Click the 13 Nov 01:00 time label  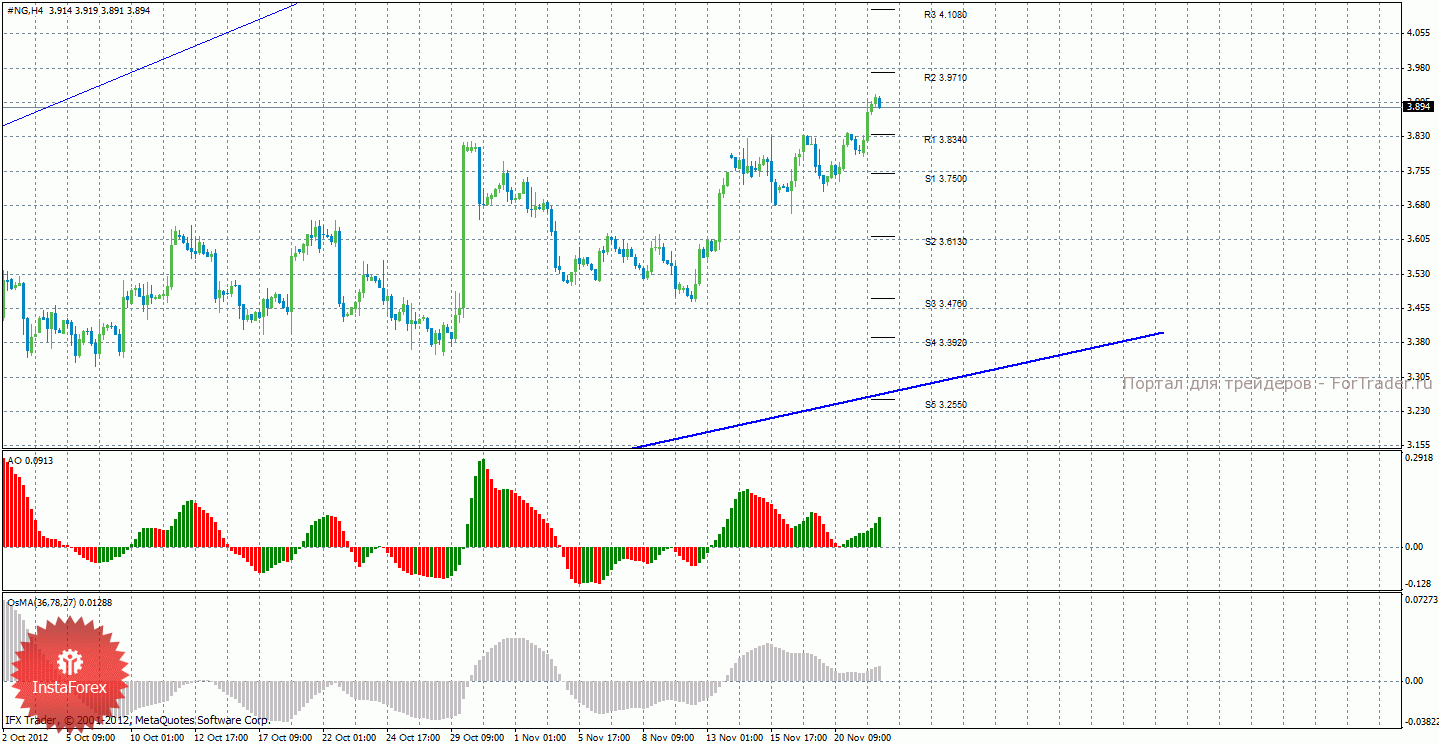733,738
